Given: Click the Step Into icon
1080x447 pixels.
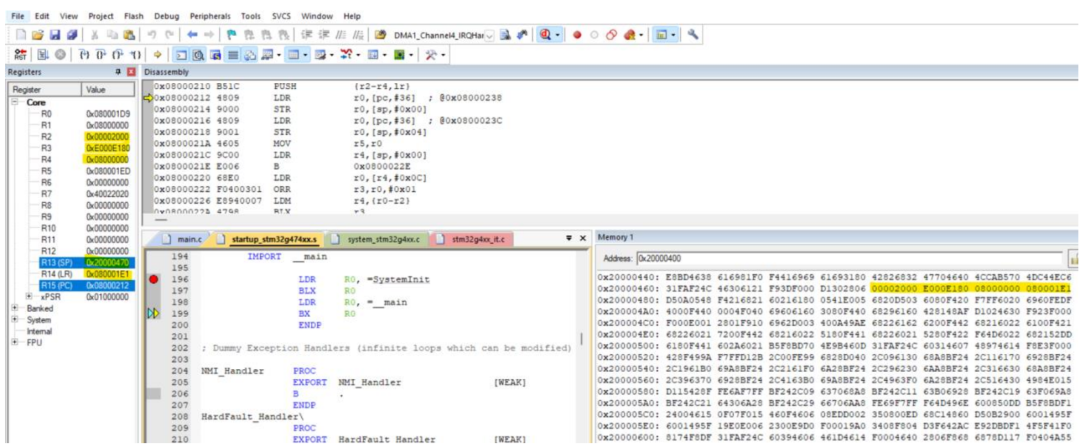Looking at the screenshot, I should pos(83,54).
